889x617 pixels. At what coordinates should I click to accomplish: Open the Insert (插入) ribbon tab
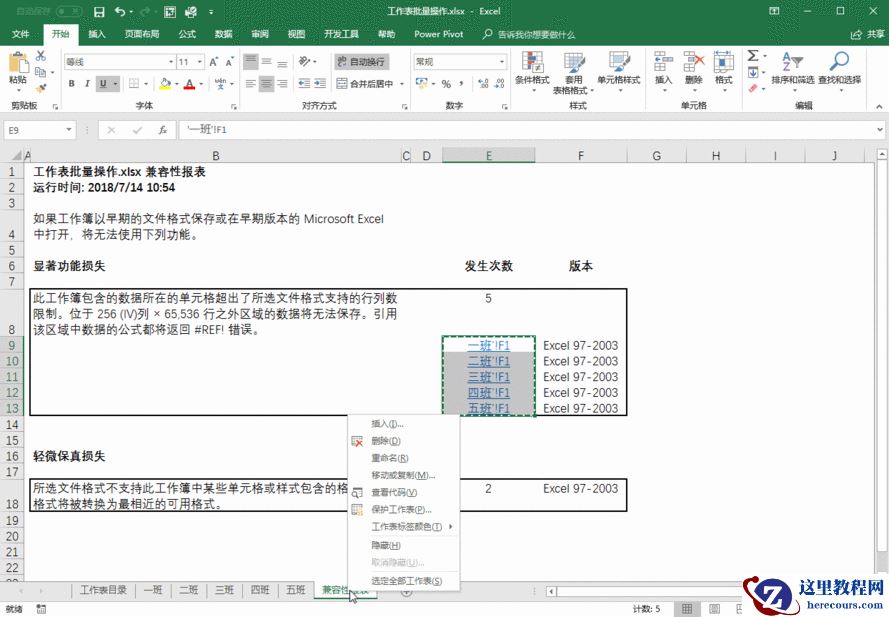click(x=97, y=34)
